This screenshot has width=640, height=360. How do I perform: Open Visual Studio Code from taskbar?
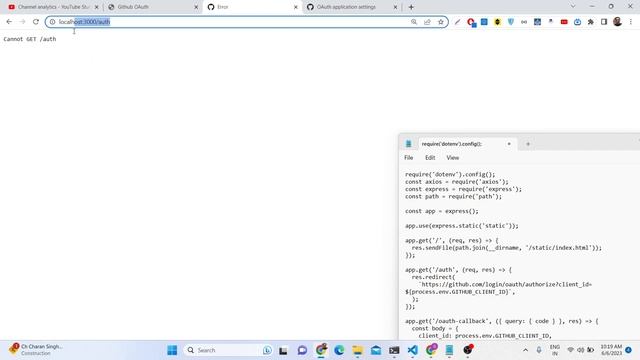point(413,350)
